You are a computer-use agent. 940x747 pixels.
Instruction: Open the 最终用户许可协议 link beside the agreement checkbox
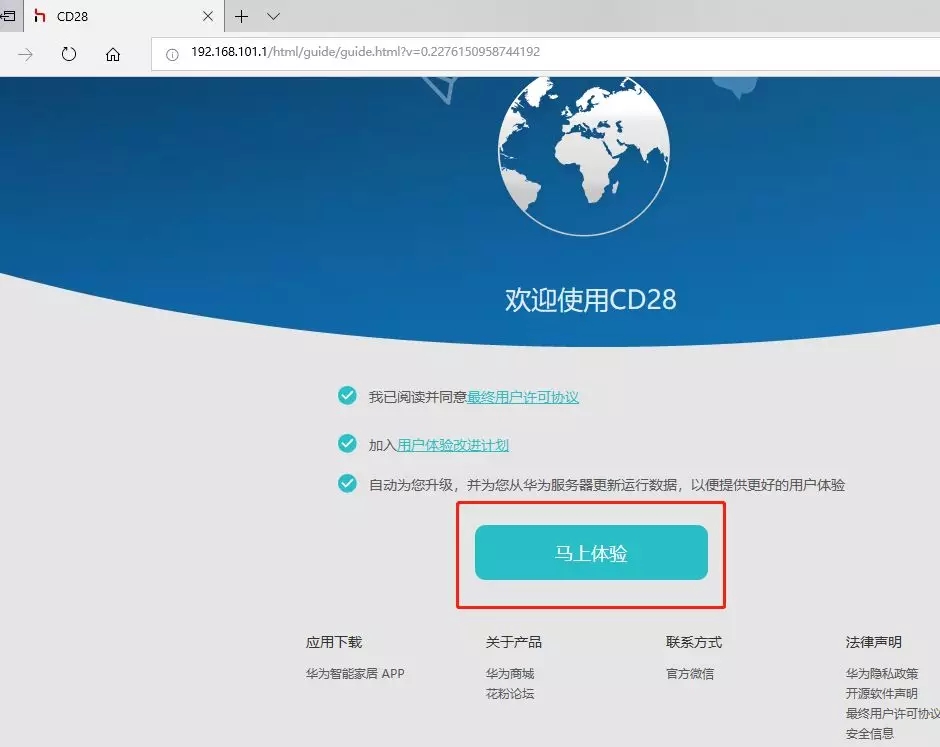tap(523, 397)
